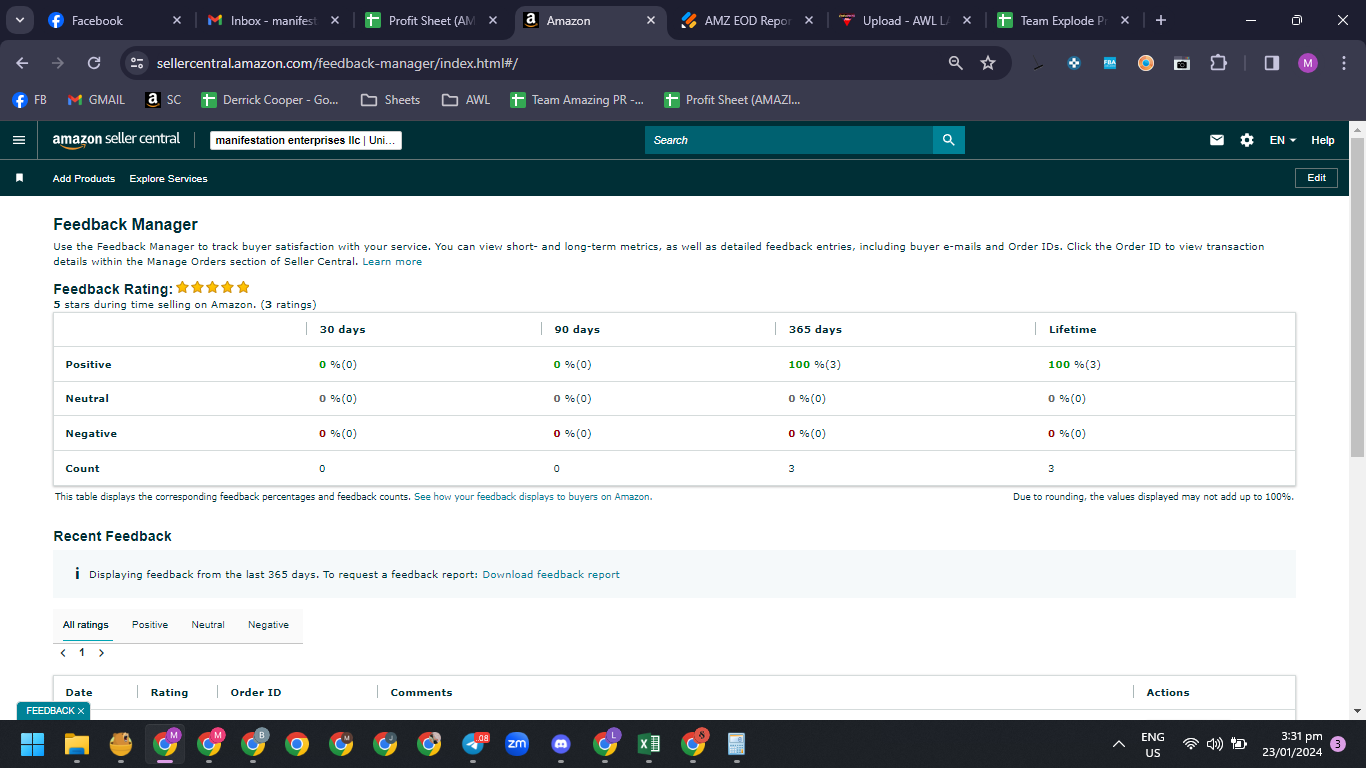
Task: Close the FEEDBACK widget tab
Action: click(x=81, y=711)
